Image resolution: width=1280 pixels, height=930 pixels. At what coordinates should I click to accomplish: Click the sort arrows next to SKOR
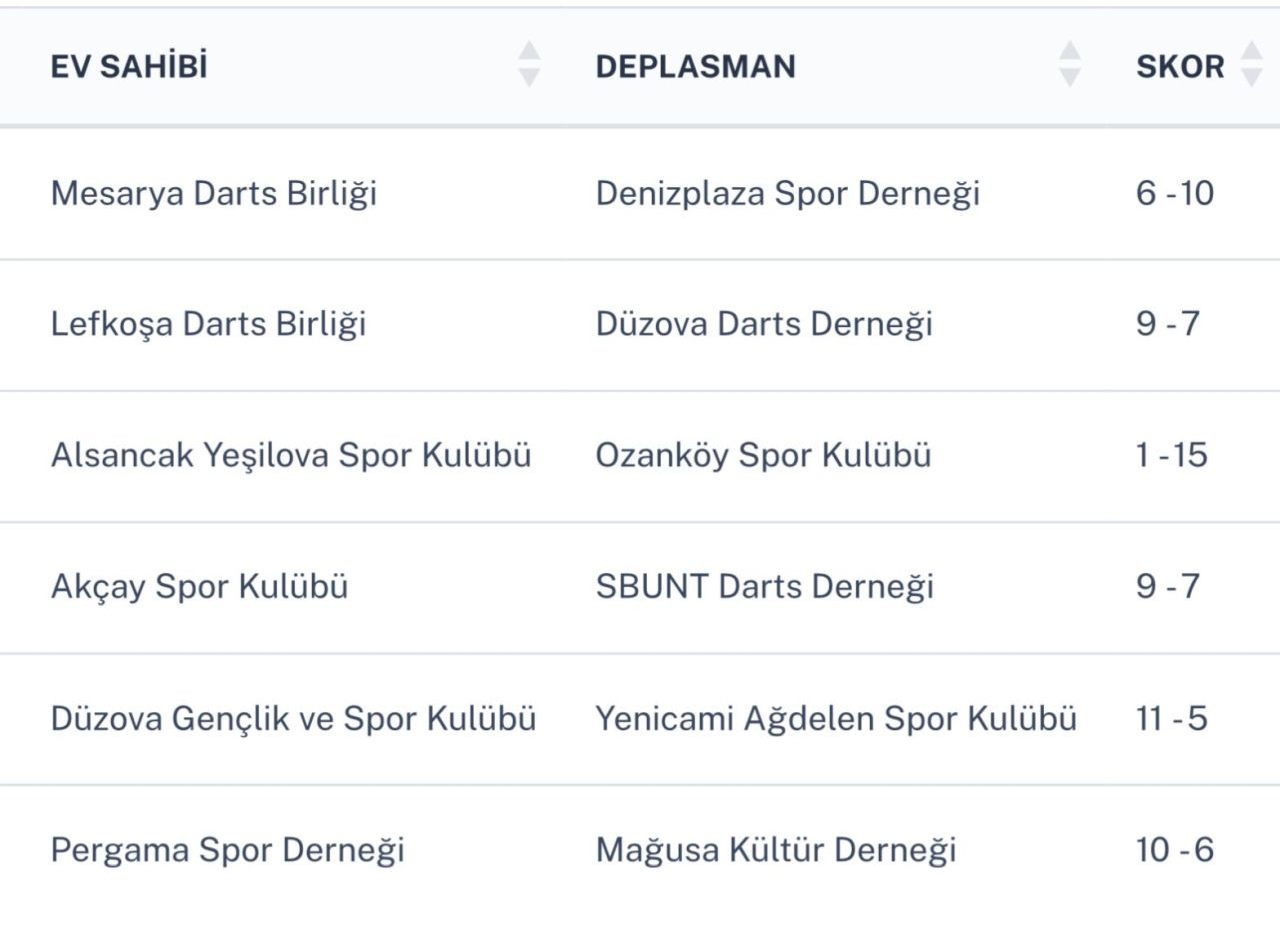1251,64
